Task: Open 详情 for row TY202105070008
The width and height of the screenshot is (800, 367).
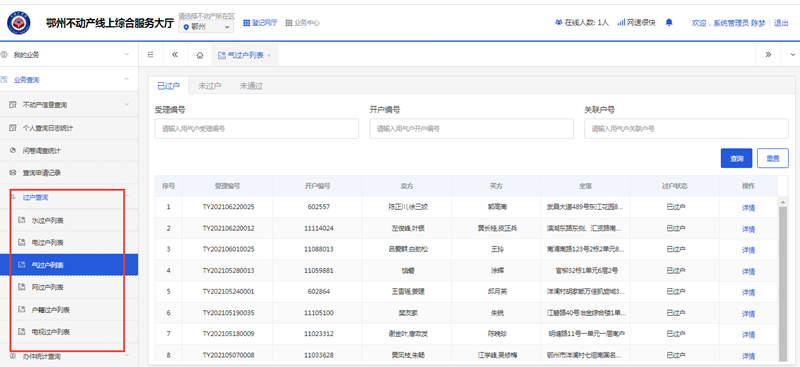Action: [748, 356]
